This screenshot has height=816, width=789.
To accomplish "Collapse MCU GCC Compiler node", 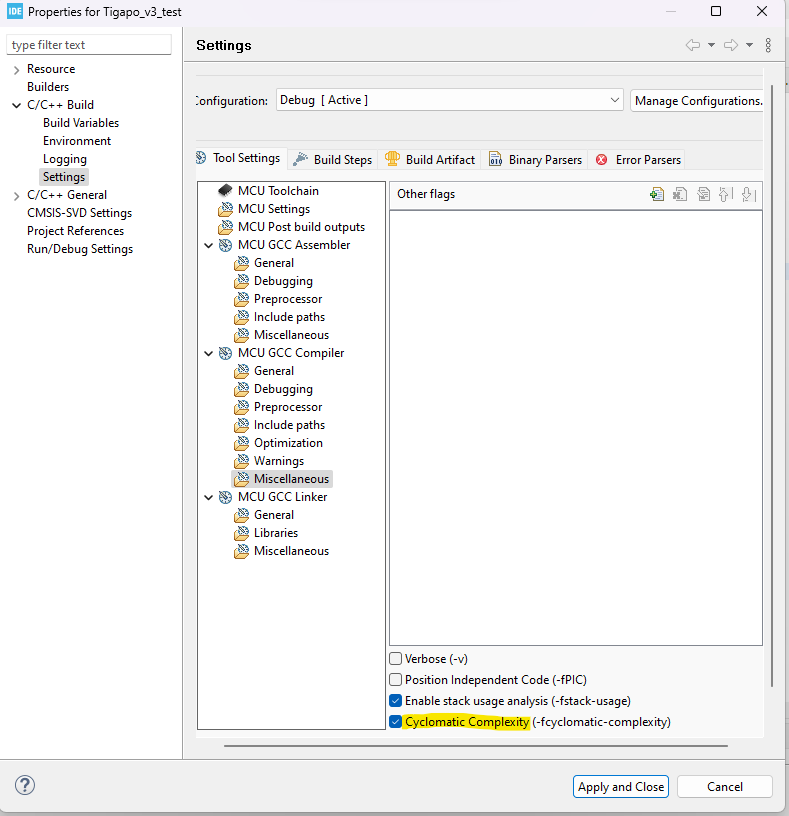I will coord(209,354).
